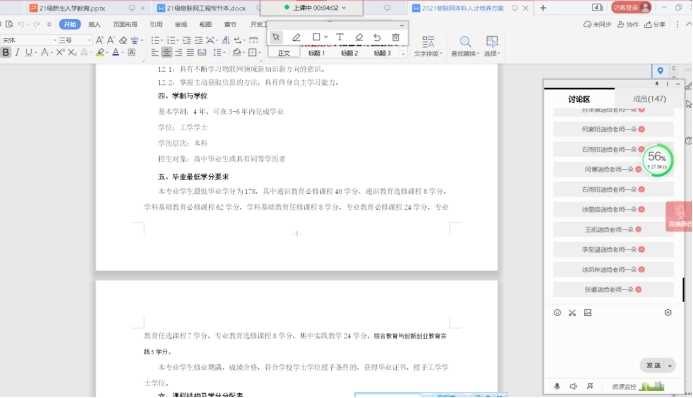Set right text alignment
This screenshot has height=398, width=693.
click(x=179, y=53)
